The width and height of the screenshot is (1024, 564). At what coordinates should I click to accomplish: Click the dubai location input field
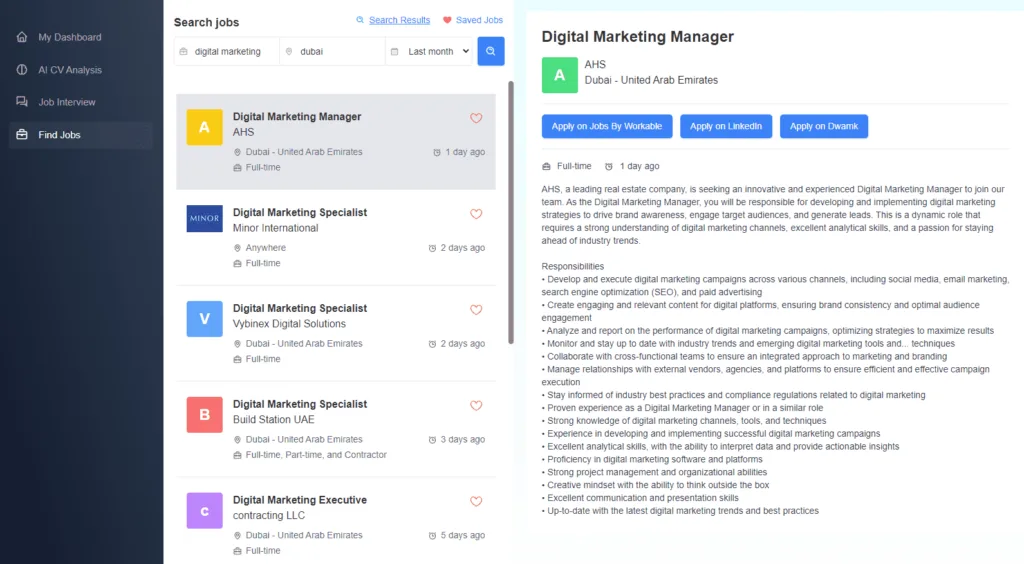pyautogui.click(x=335, y=51)
